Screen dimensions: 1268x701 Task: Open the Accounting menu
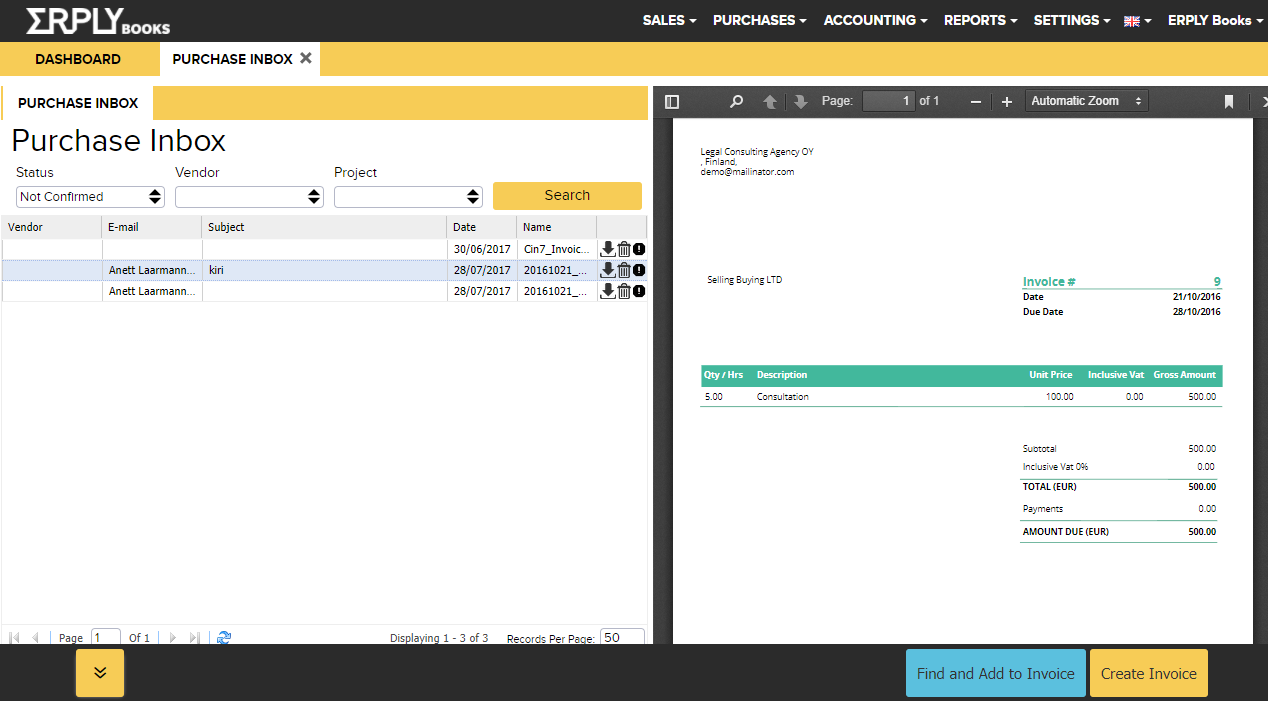tap(875, 20)
